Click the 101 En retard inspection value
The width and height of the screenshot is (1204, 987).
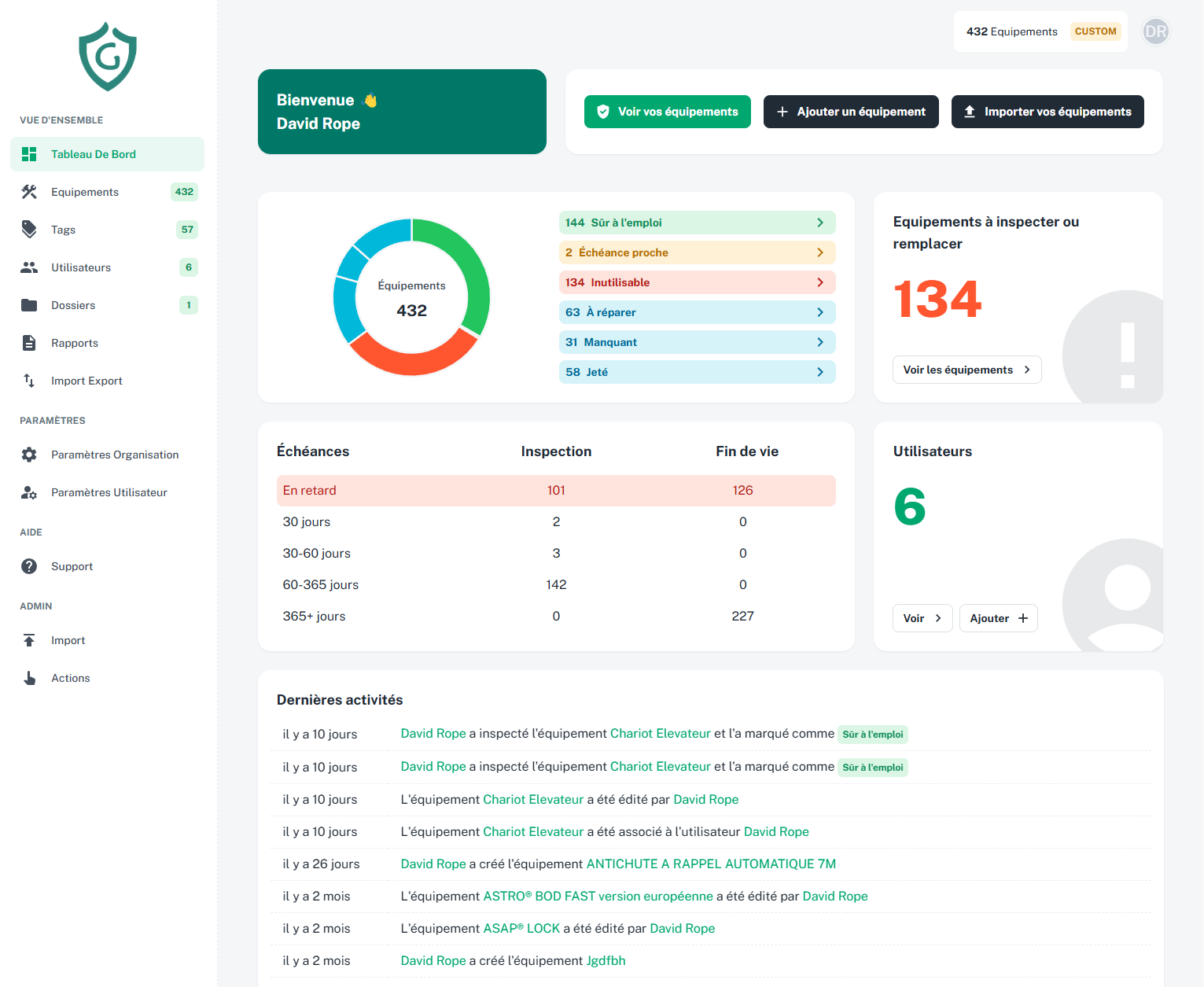point(556,490)
